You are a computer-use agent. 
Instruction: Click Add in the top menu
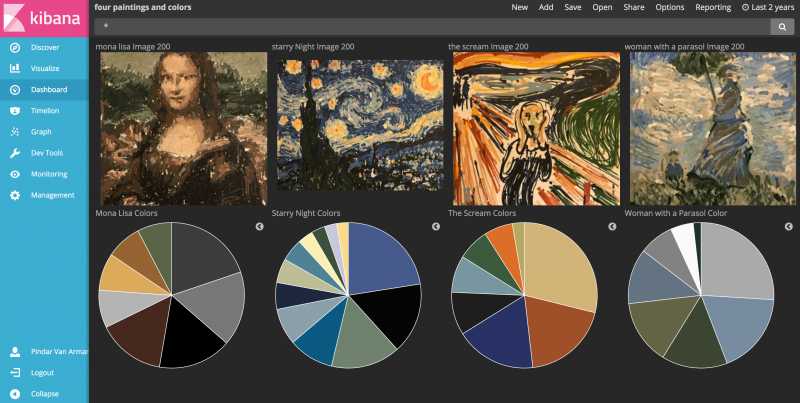(546, 7)
